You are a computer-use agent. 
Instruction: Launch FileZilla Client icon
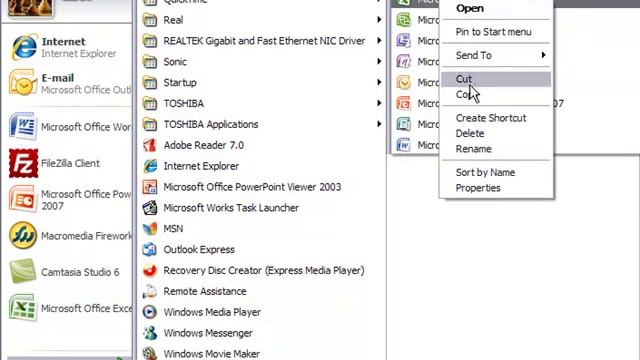pyautogui.click(x=23, y=163)
